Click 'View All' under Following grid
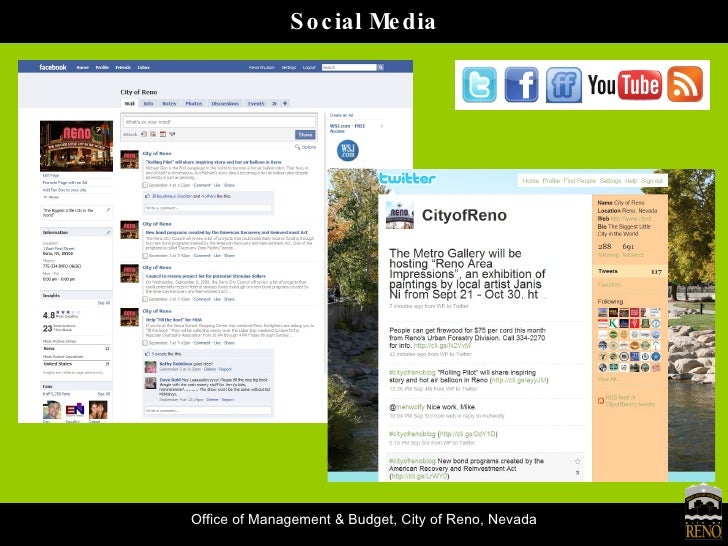 [x=608, y=379]
